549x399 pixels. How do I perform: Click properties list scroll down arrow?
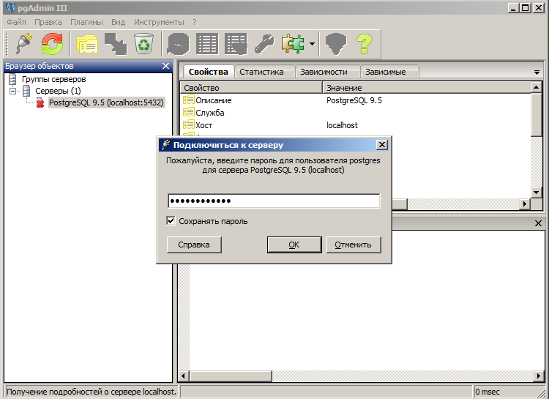click(x=536, y=192)
